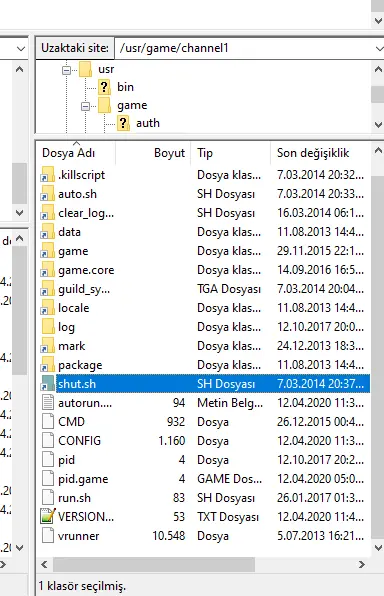Click the file list scroll down arrow
This screenshot has height=596, width=384.
378,547
